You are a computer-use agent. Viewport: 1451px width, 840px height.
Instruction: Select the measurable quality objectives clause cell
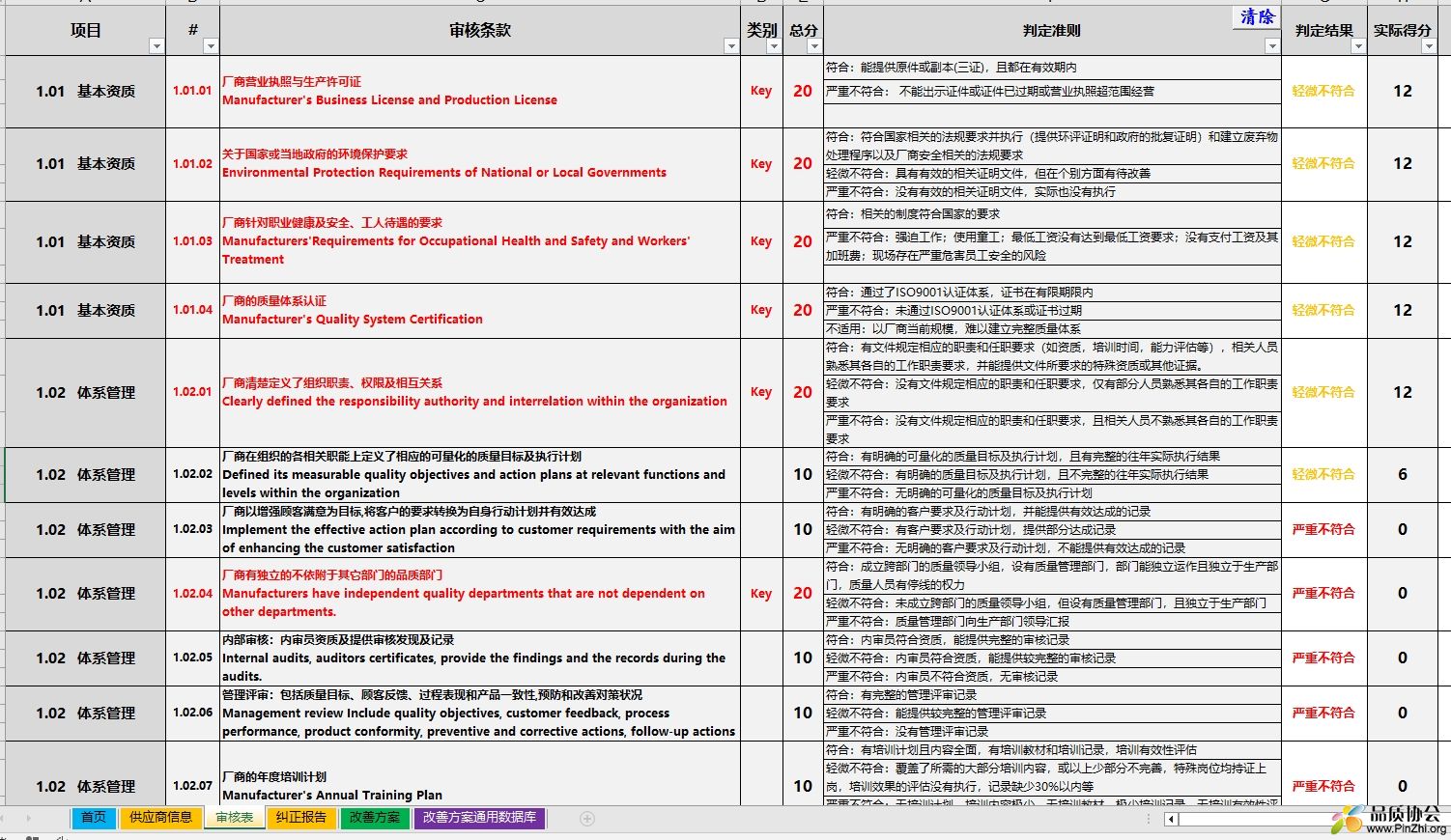click(480, 474)
